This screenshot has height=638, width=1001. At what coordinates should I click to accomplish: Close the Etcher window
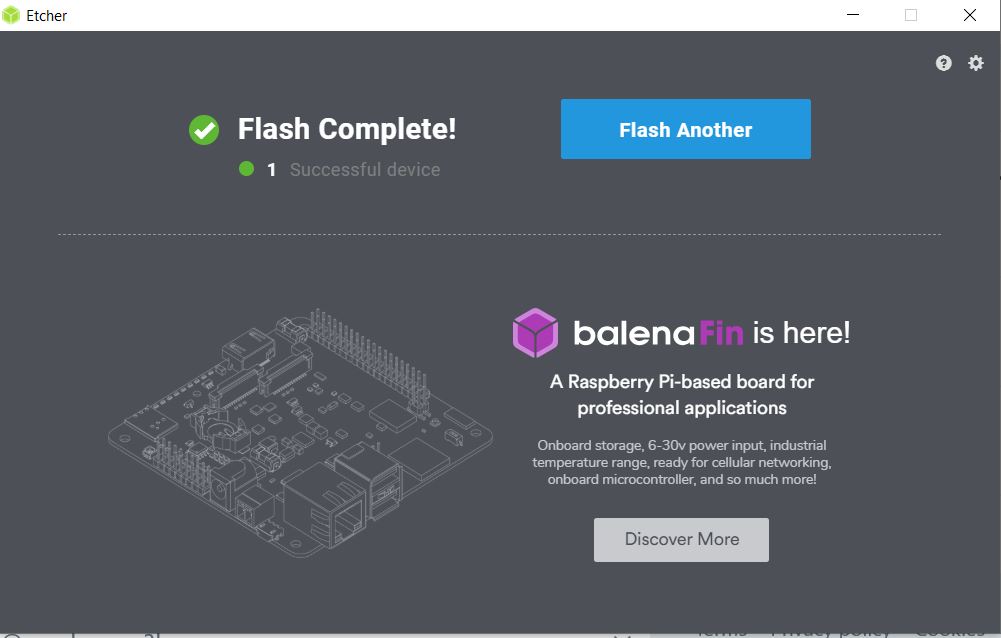pyautogui.click(x=970, y=15)
